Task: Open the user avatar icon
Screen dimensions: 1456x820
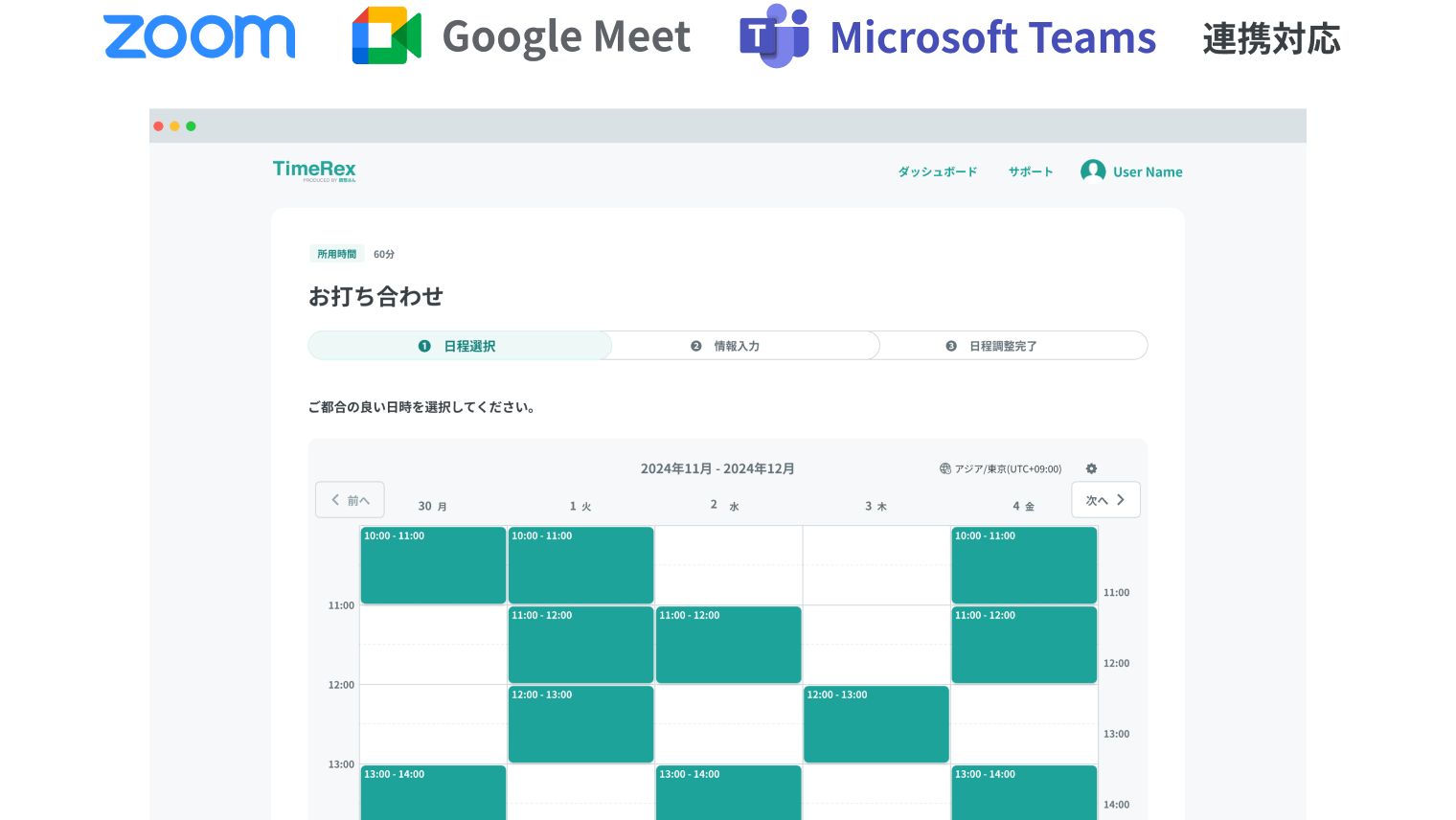Action: point(1093,171)
